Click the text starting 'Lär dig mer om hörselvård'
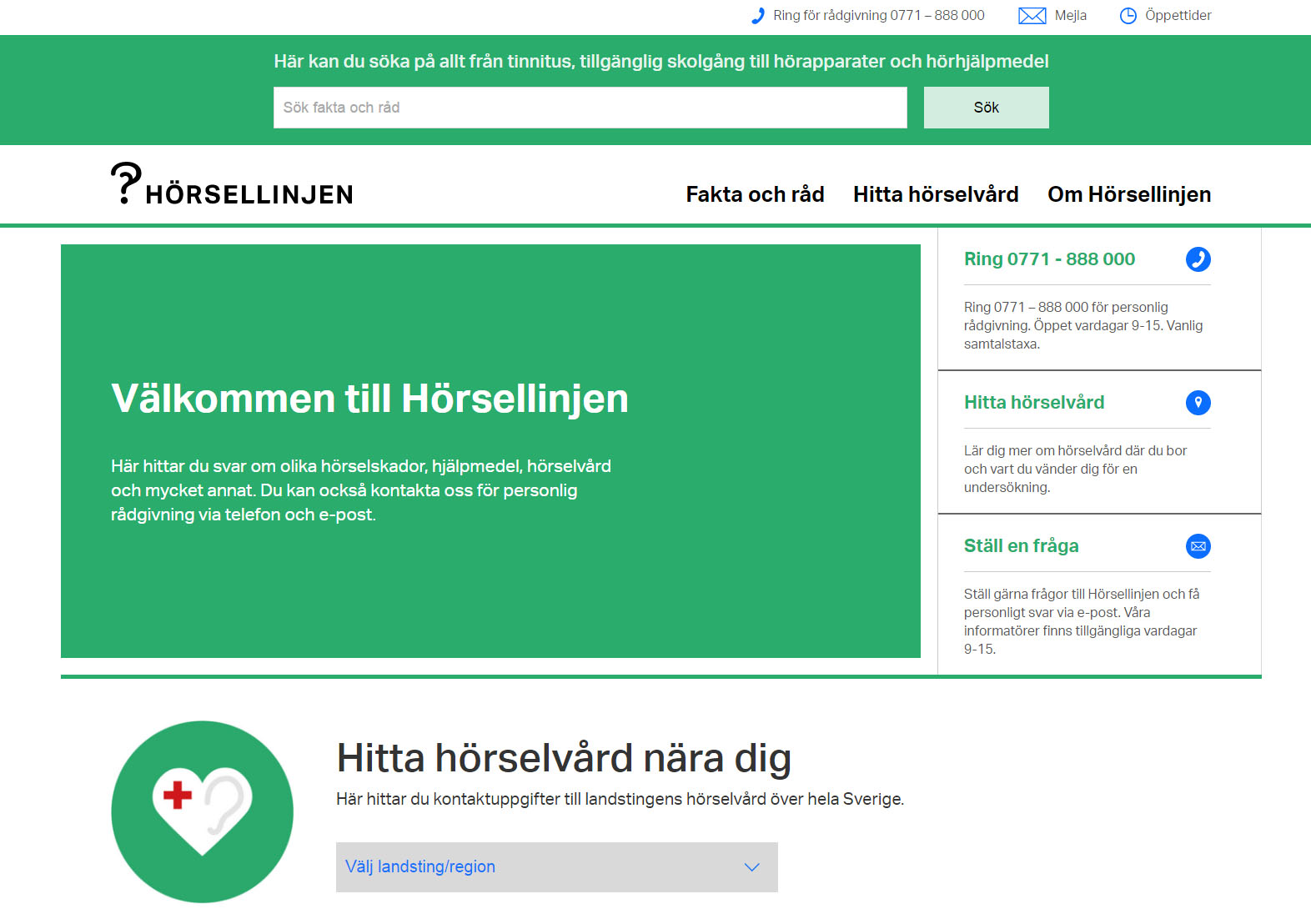This screenshot has height=924, width=1311. (1075, 469)
